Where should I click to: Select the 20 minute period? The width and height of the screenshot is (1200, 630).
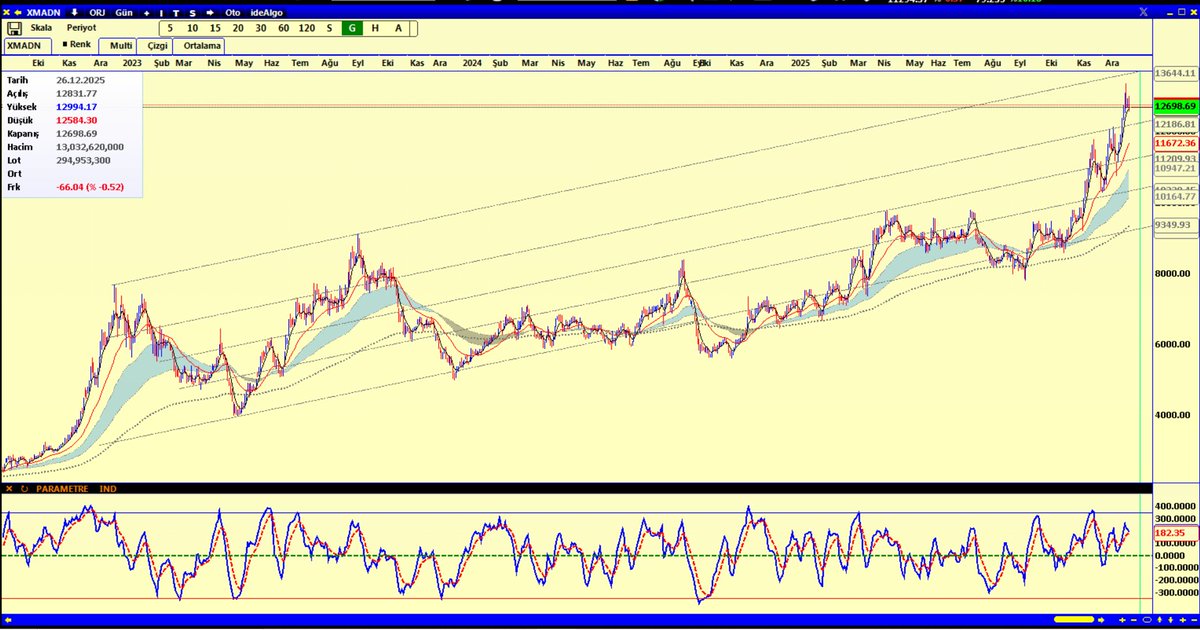click(x=238, y=28)
